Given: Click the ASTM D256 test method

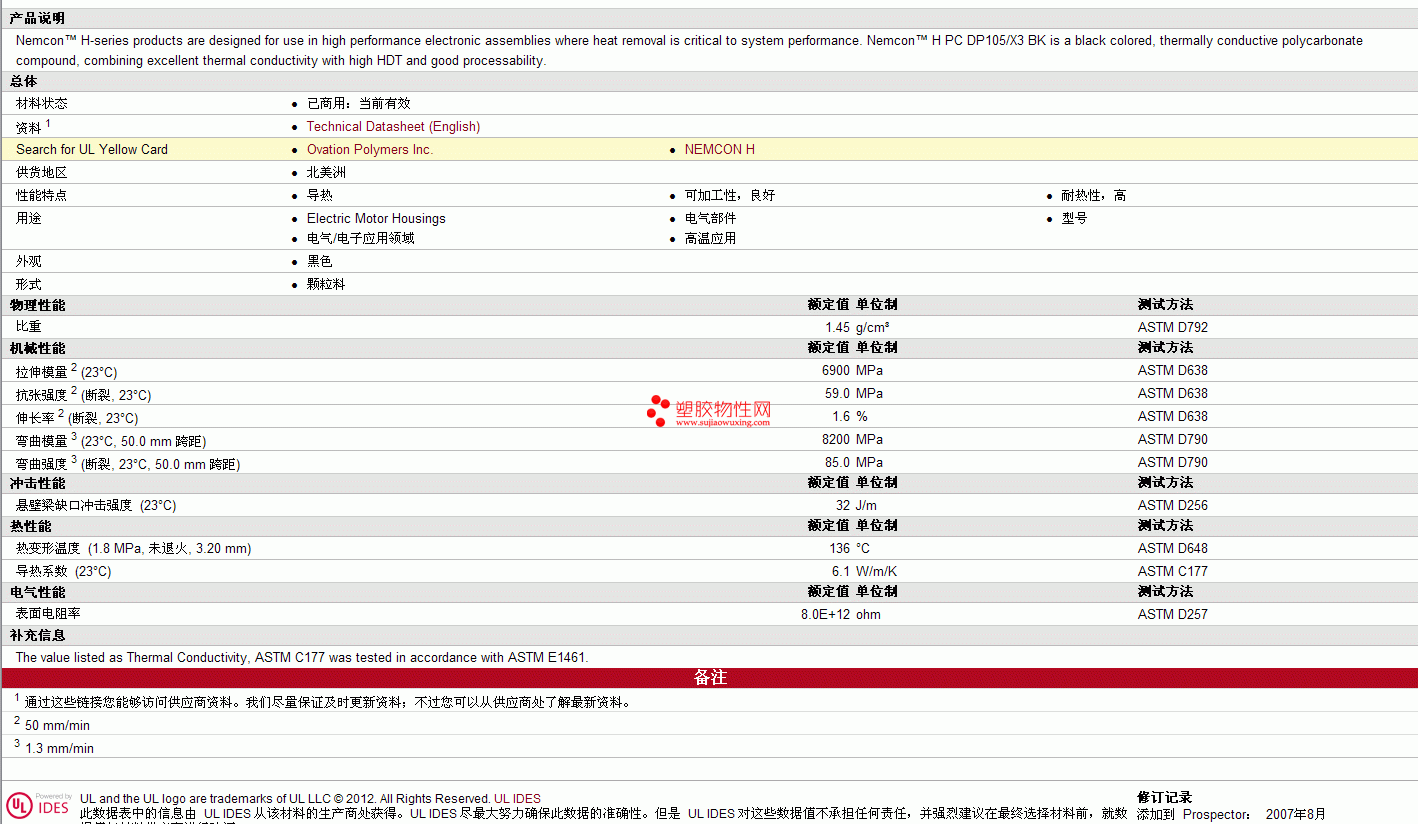Looking at the screenshot, I should [x=1173, y=506].
